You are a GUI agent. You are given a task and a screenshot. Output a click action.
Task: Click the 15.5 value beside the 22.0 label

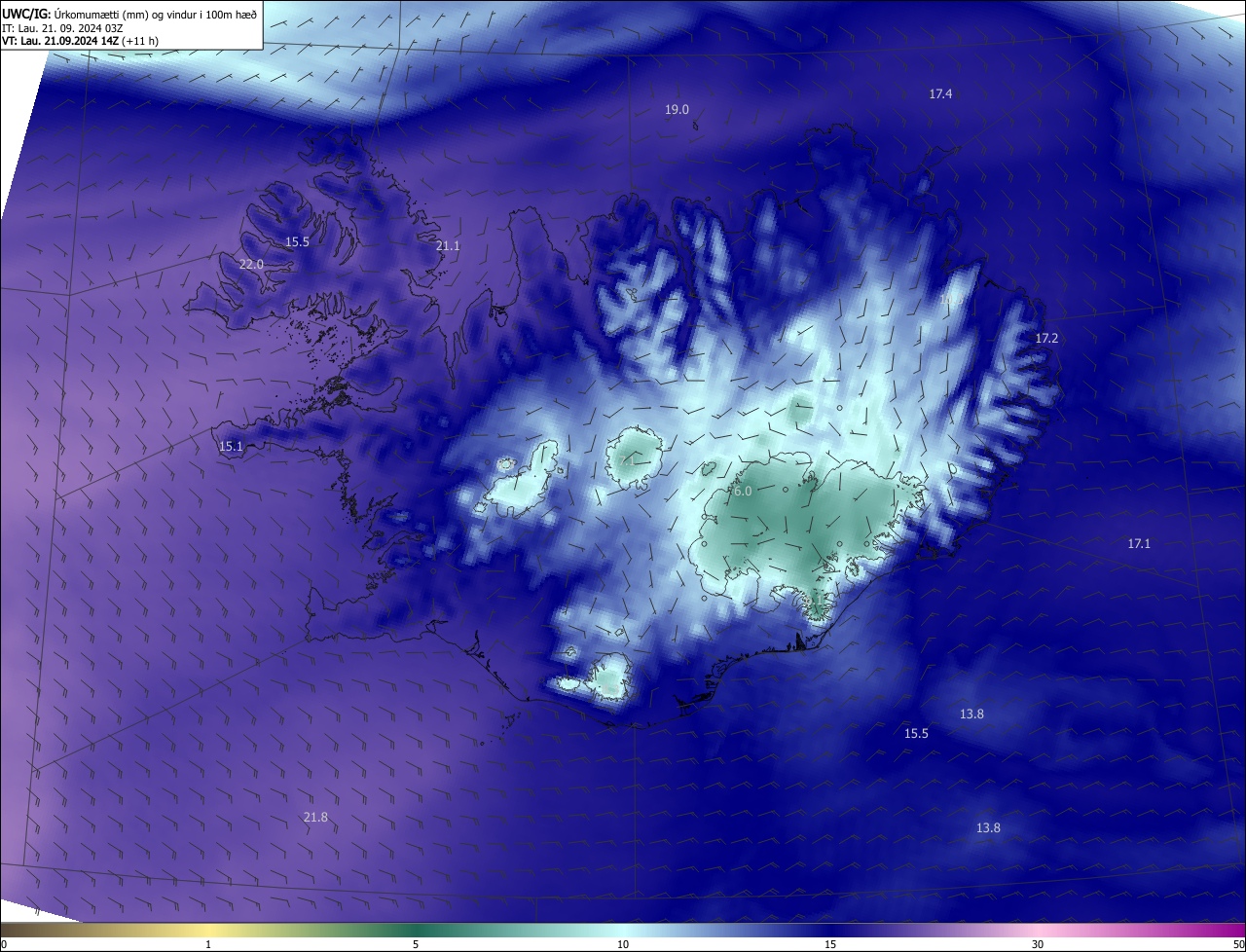point(297,242)
